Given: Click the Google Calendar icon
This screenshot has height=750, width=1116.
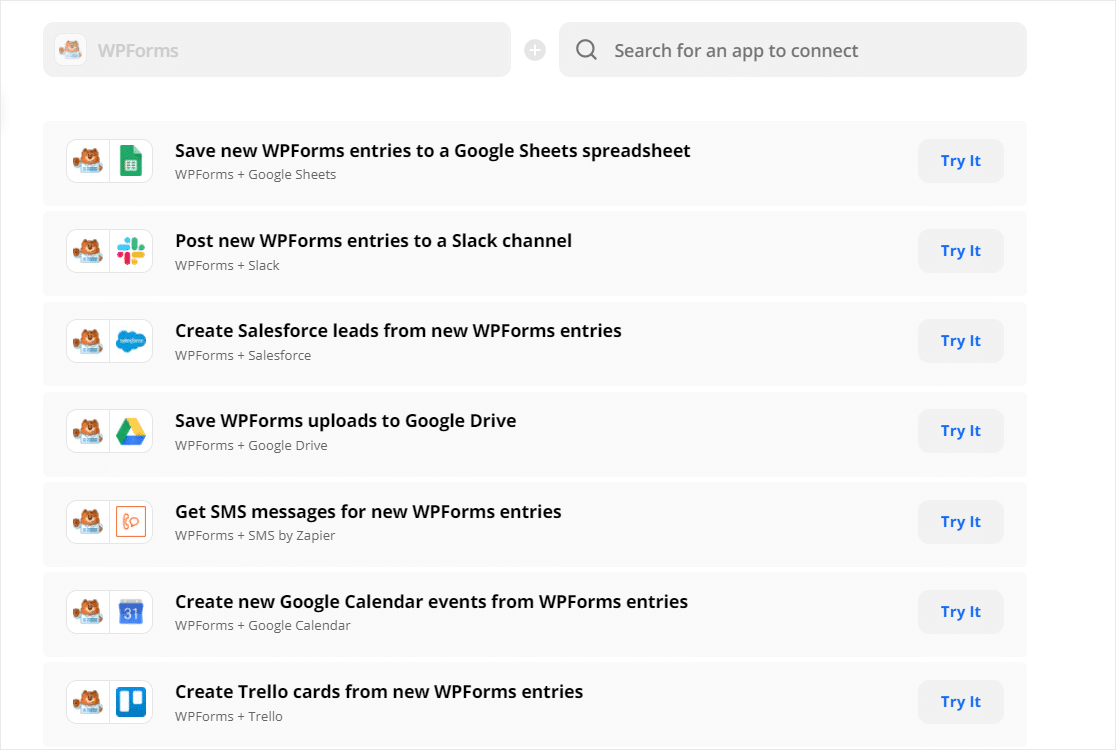Looking at the screenshot, I should coord(131,612).
